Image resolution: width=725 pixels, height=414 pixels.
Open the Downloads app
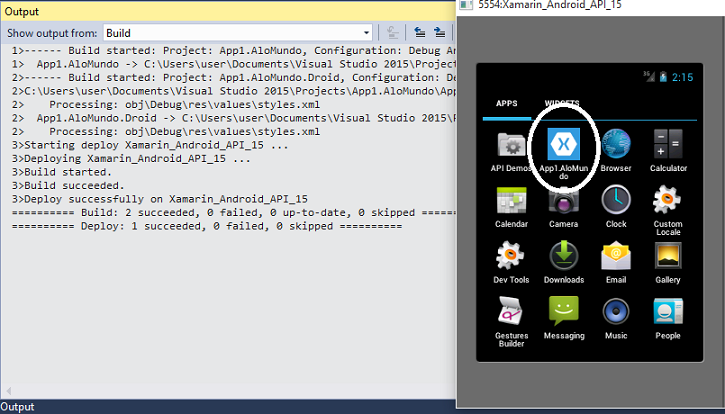pos(564,262)
